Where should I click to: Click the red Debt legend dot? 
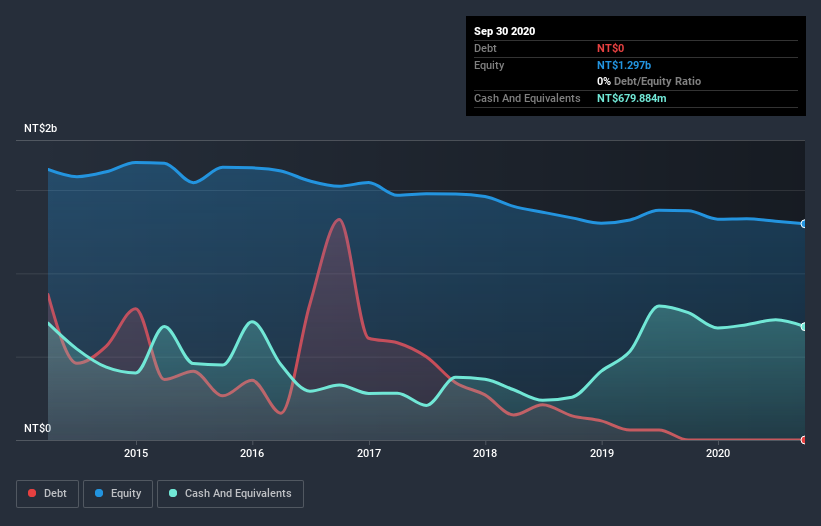(x=32, y=493)
